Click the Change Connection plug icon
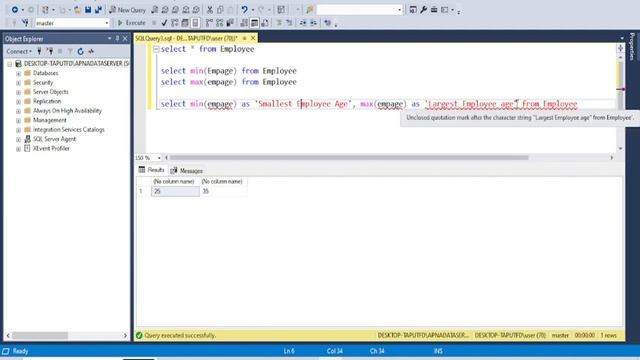Screen dimensions: 640x360 (x=25, y=23)
